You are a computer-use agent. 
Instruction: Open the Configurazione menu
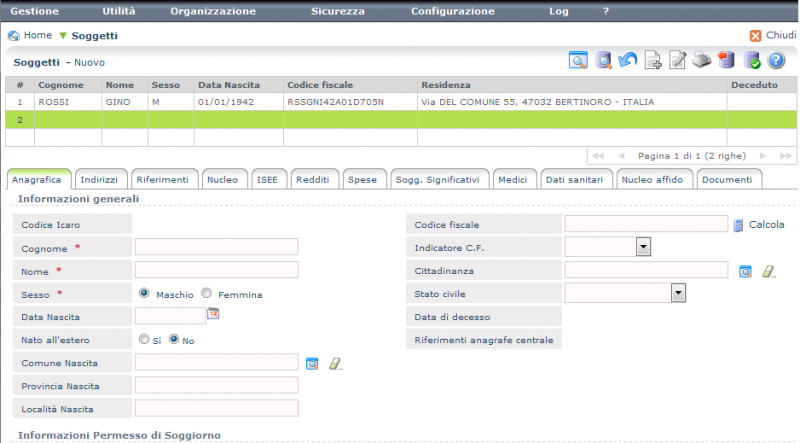click(453, 11)
